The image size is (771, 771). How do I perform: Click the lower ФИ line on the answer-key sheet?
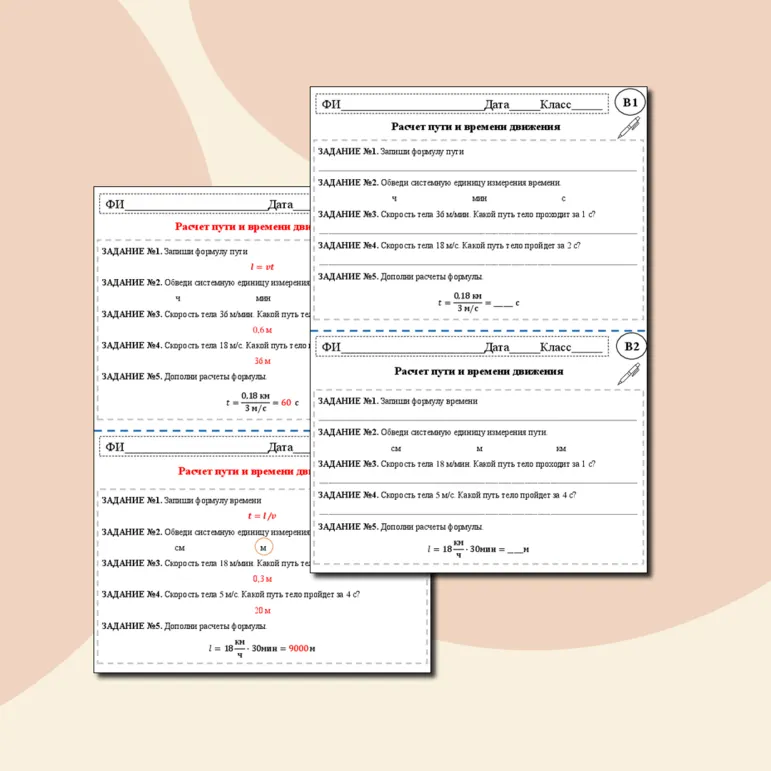click(196, 447)
